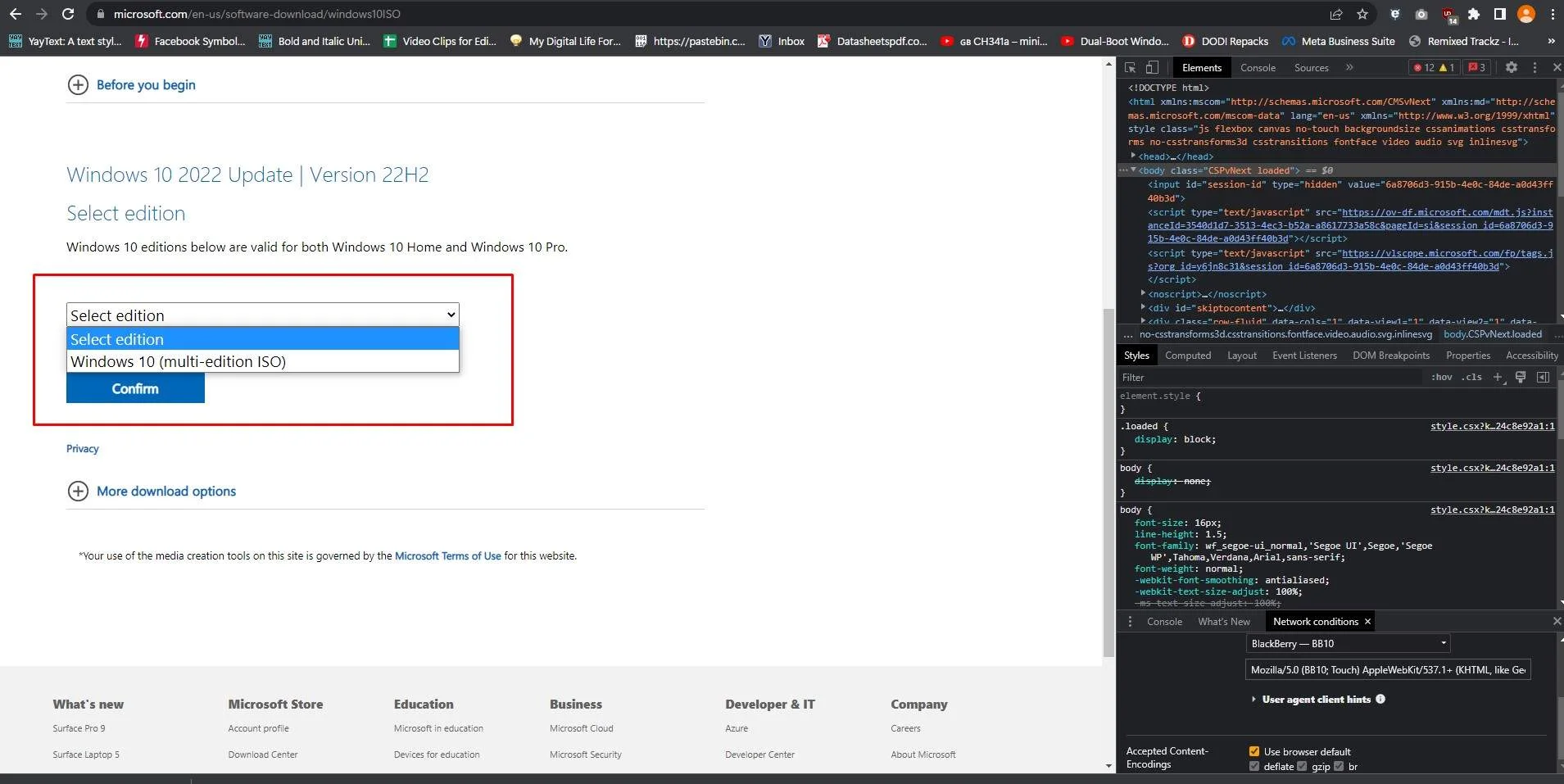Click the page vertical scrollbar thumb
Screen dimensions: 1564x784
tap(1108, 483)
